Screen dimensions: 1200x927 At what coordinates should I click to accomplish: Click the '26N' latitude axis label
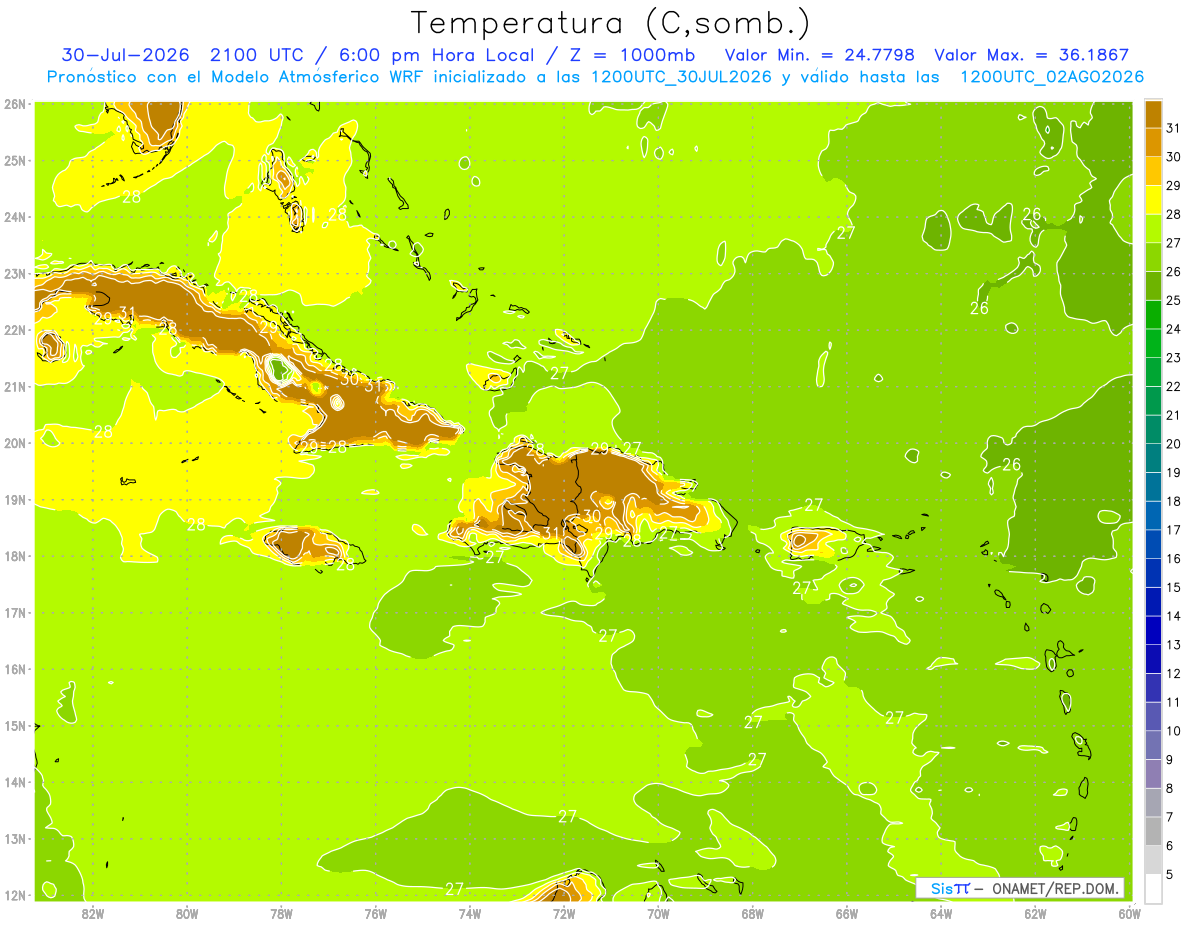tap(15, 104)
